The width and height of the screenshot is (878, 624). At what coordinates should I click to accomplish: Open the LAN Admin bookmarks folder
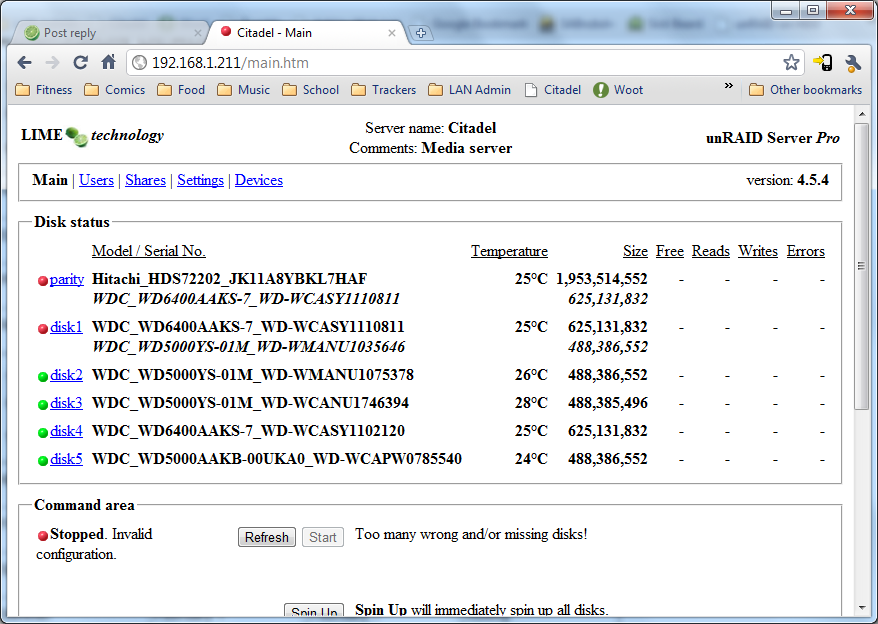pyautogui.click(x=470, y=90)
